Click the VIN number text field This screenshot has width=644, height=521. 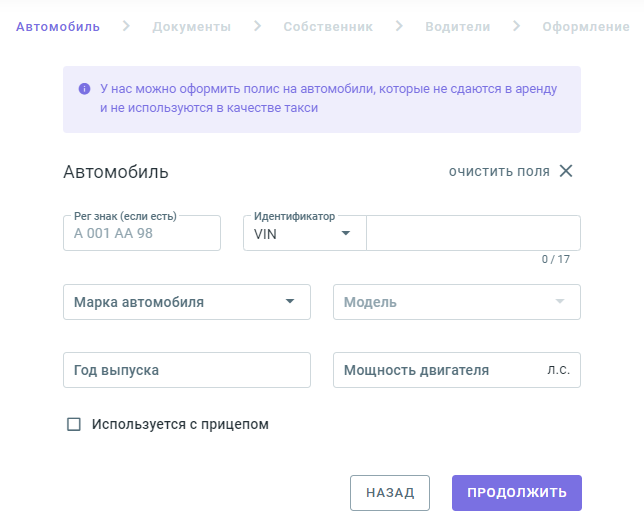[473, 233]
